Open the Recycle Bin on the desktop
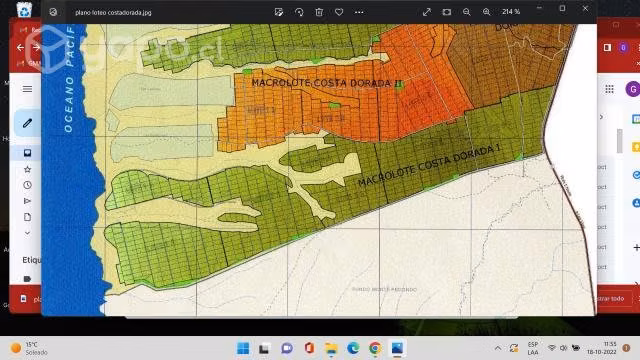 (24, 9)
